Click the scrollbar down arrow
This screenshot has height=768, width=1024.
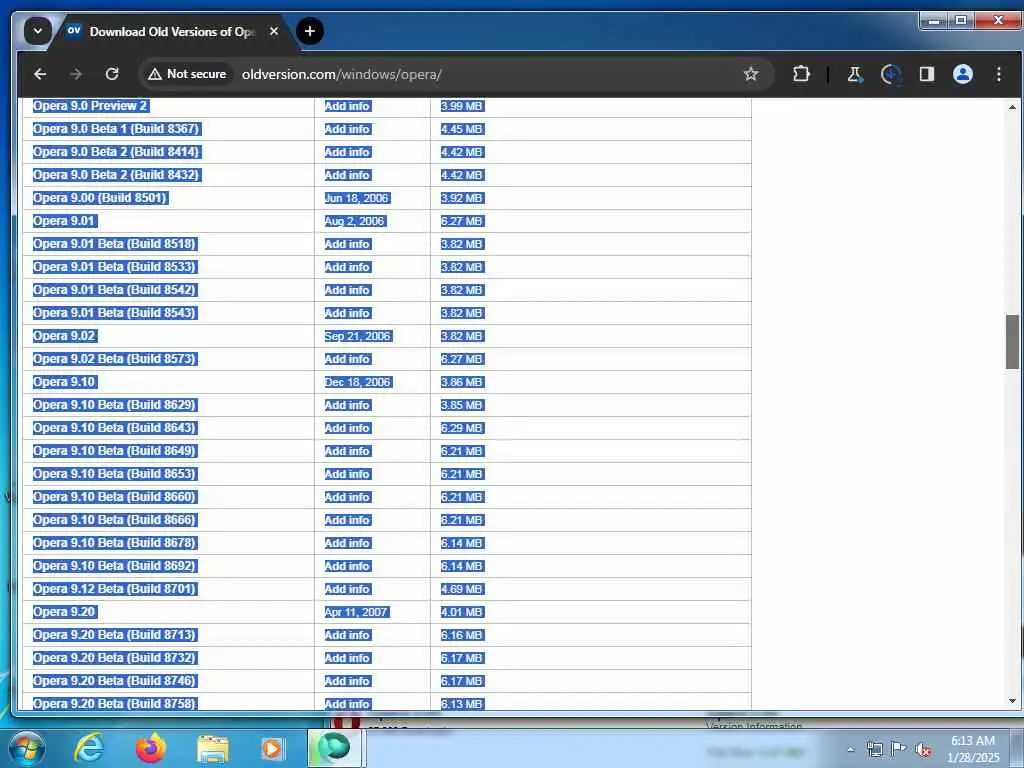tap(1012, 701)
